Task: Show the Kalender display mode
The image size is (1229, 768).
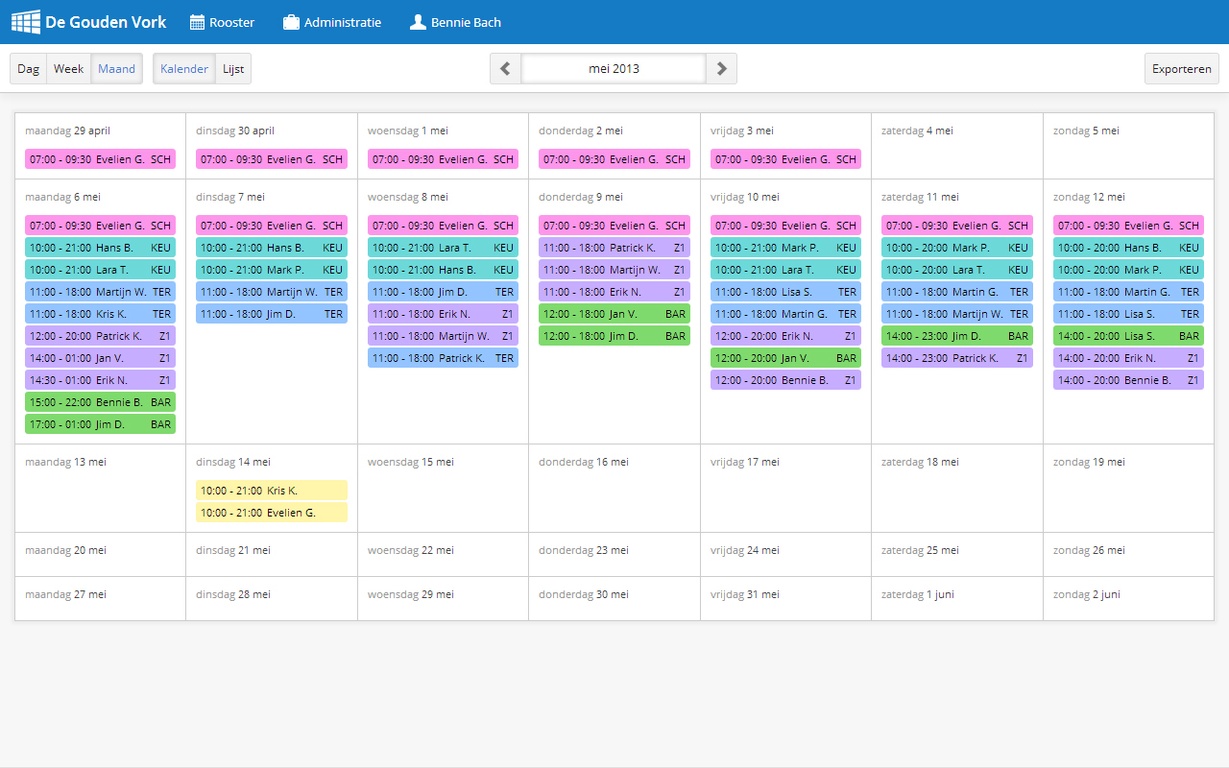Action: 184,69
